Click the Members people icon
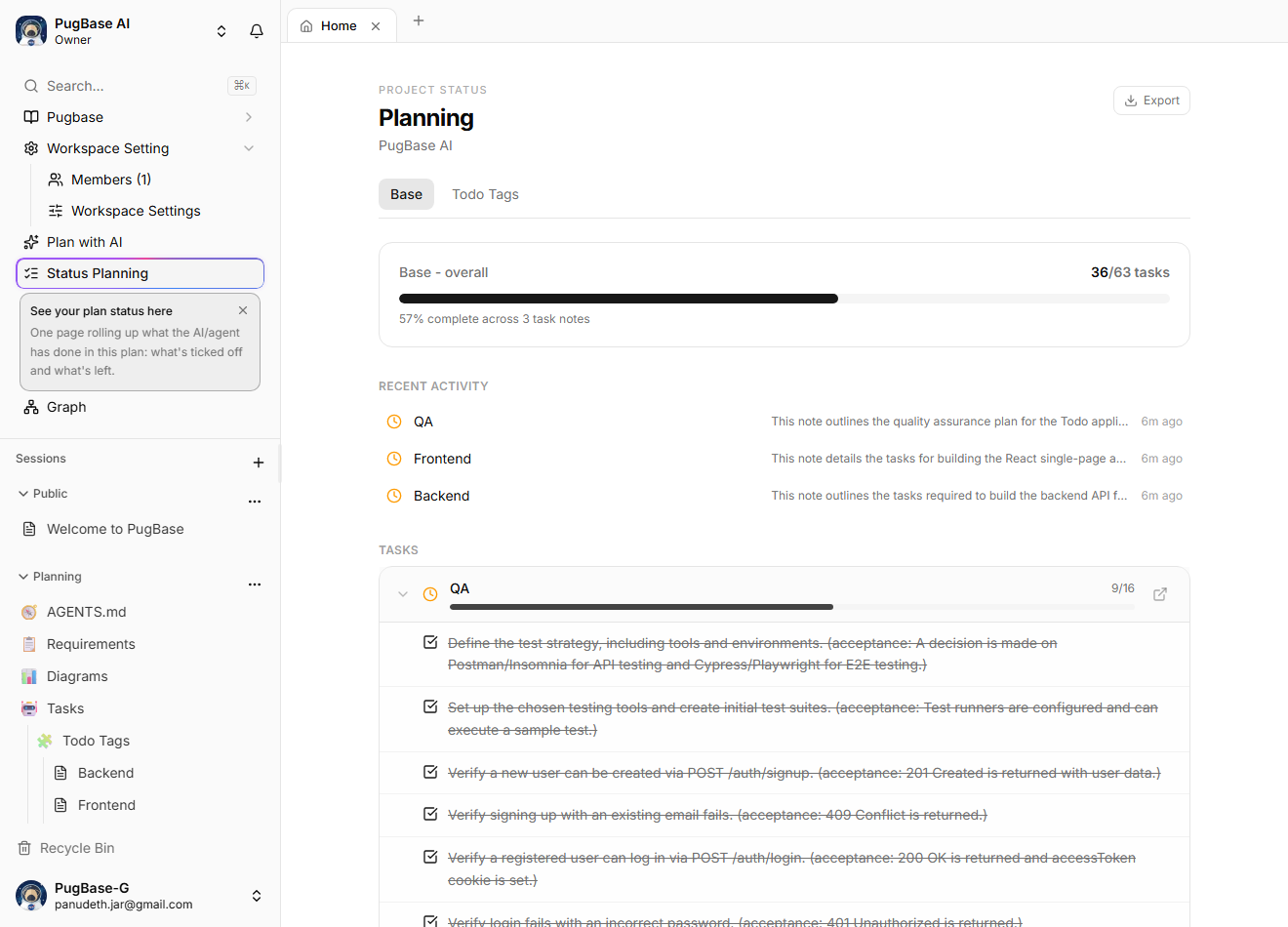Image resolution: width=1288 pixels, height=927 pixels. coord(56,180)
